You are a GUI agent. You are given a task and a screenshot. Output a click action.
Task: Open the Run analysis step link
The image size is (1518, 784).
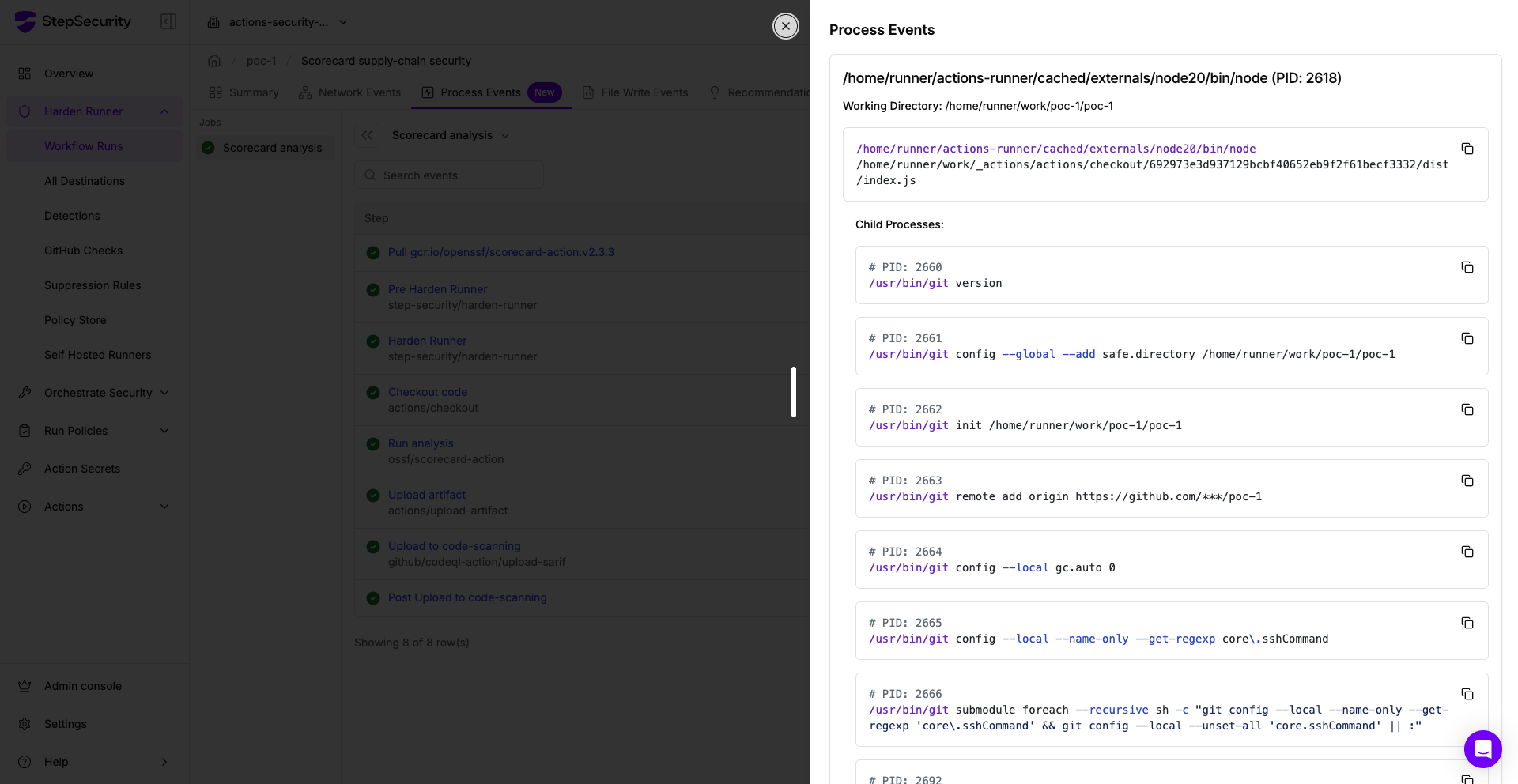[421, 443]
